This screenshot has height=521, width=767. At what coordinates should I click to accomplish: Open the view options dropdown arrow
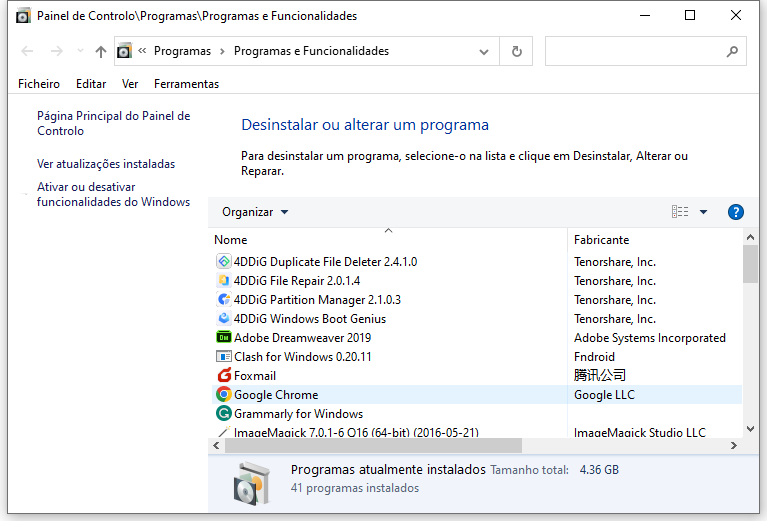click(x=703, y=212)
